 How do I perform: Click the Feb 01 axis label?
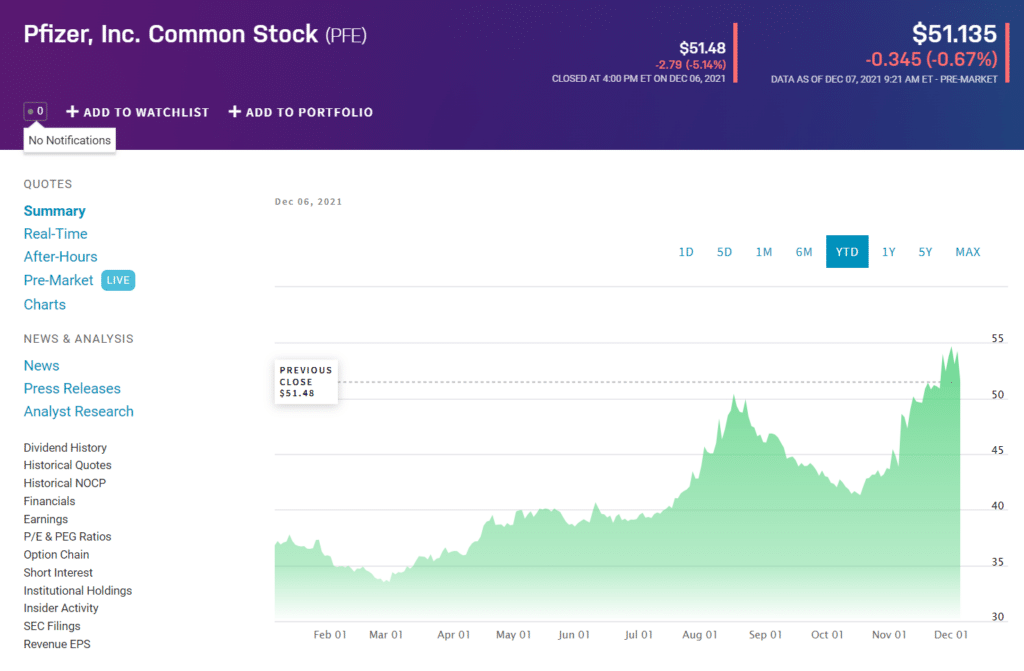(330, 634)
